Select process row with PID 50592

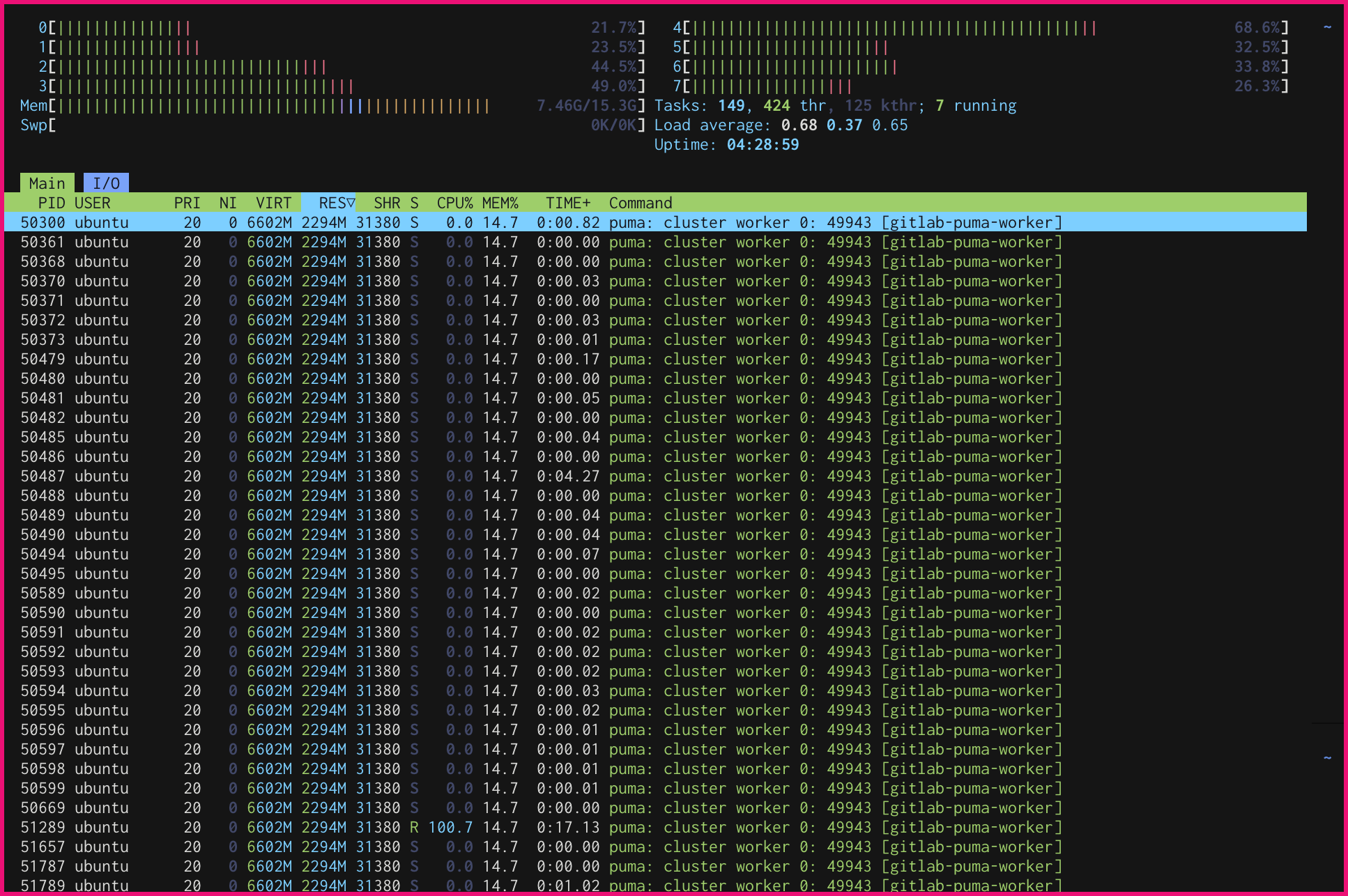655,651
